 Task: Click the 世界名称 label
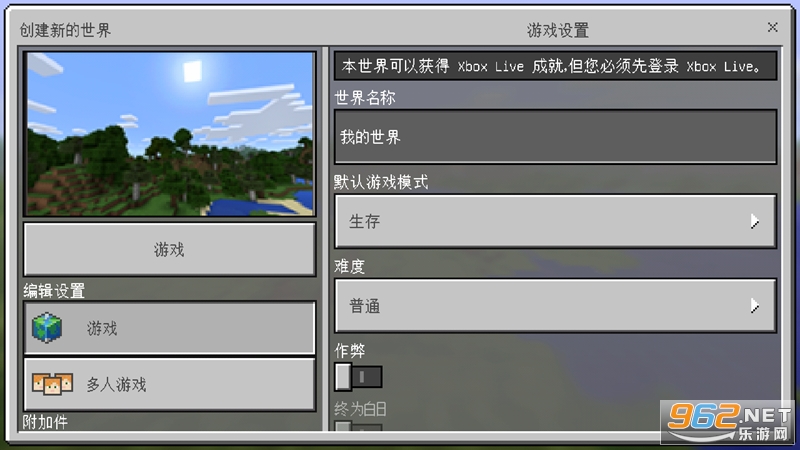coord(365,97)
